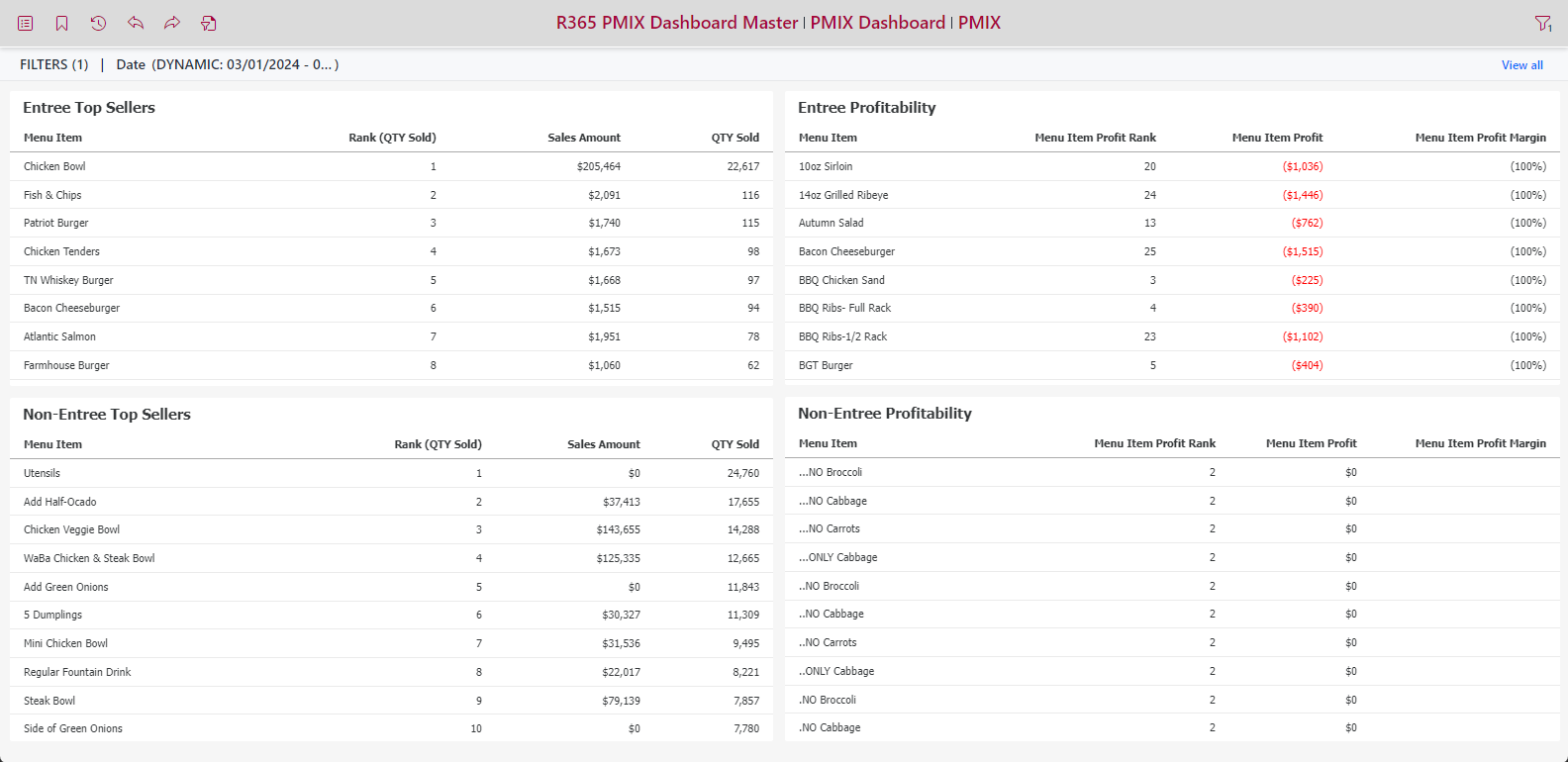The image size is (1568, 762).
Task: Select the $205,464 sales amount cell
Action: (599, 166)
